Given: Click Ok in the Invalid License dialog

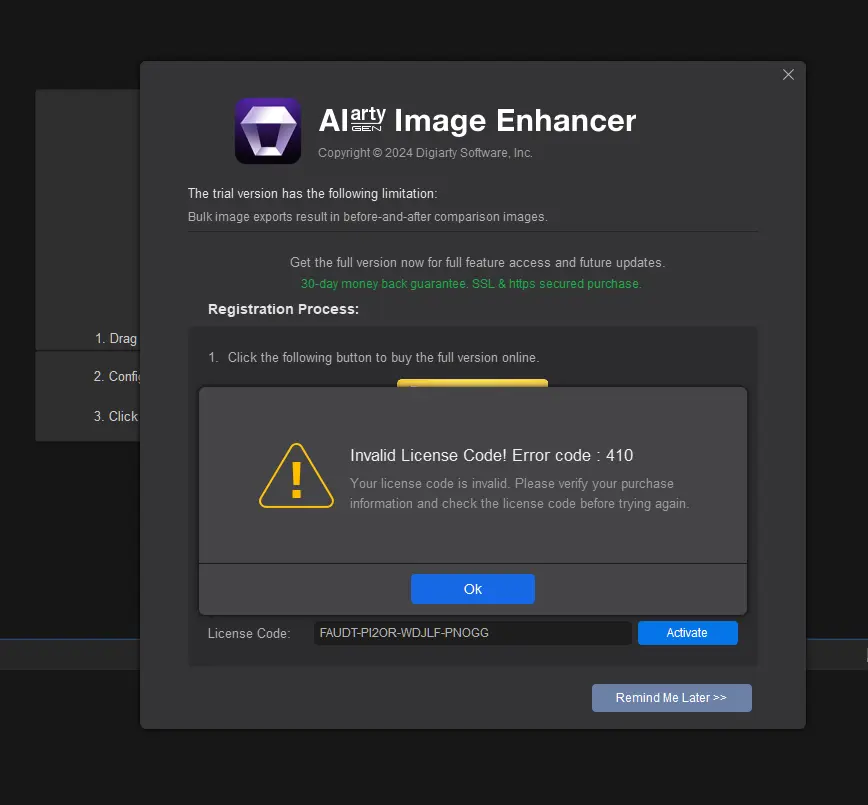Looking at the screenshot, I should click(473, 589).
